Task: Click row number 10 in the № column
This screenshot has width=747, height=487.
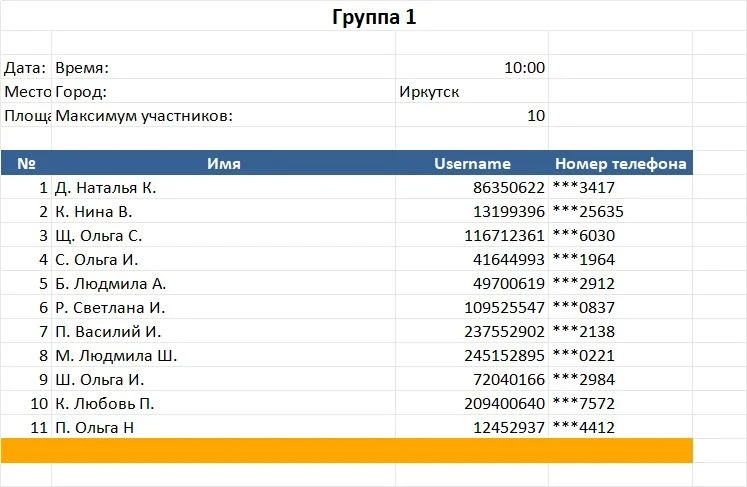Action: (26, 403)
